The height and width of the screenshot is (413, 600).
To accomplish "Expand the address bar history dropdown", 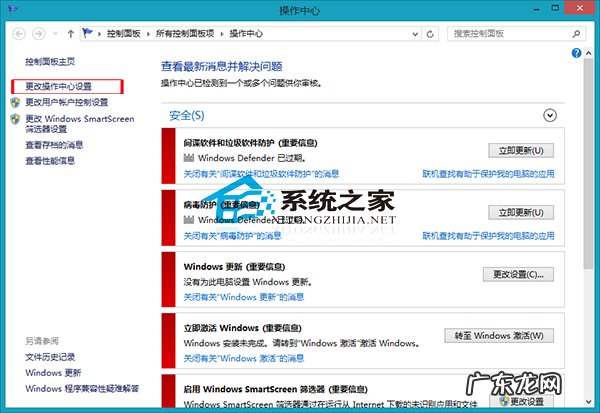I will point(415,34).
